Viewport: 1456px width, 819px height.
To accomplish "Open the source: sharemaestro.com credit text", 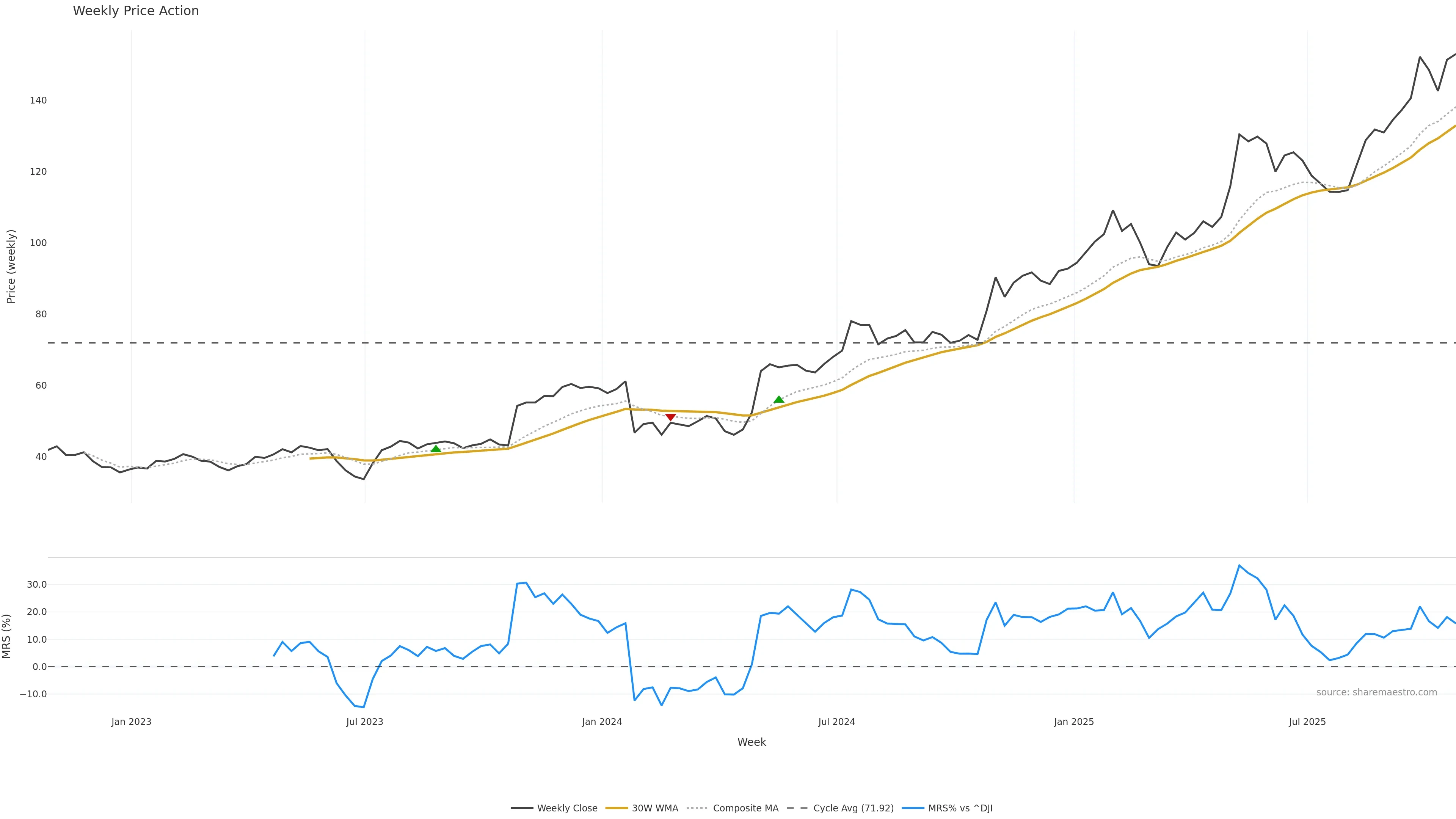I will pyautogui.click(x=1376, y=692).
